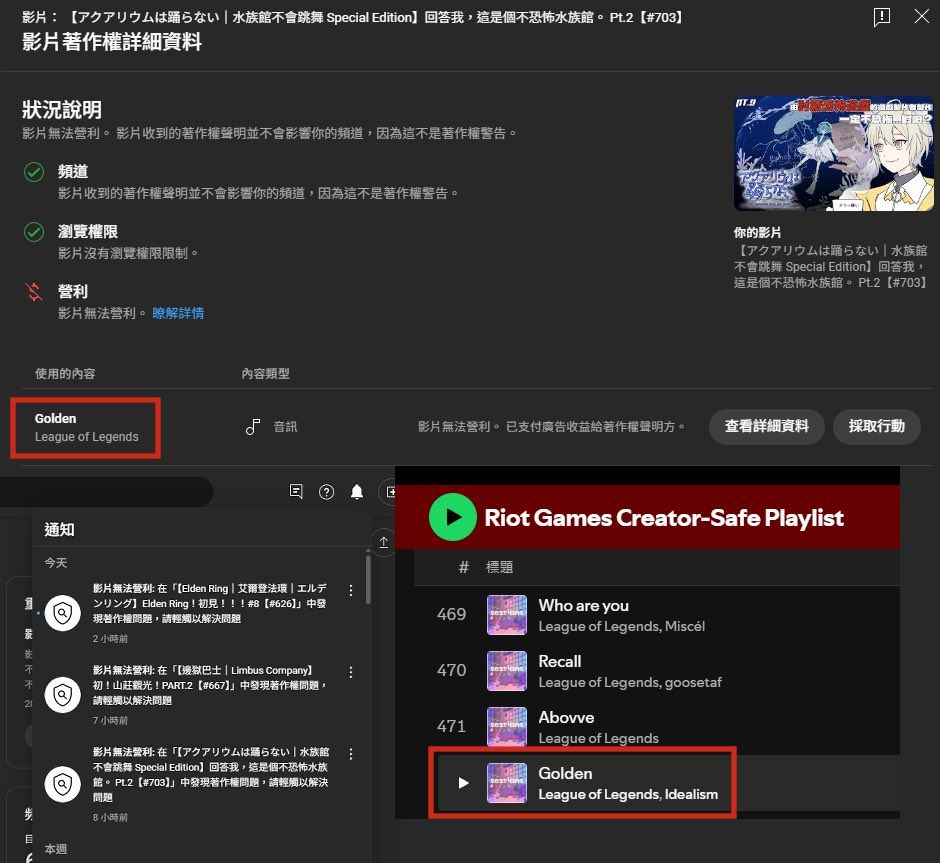Click track number 471 in the playlist
This screenshot has height=863, width=940.
[451, 726]
